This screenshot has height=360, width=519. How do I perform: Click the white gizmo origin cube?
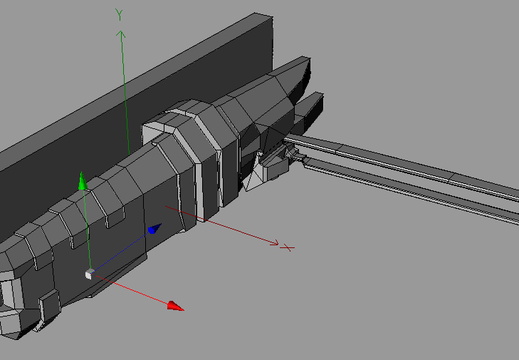[89, 275]
